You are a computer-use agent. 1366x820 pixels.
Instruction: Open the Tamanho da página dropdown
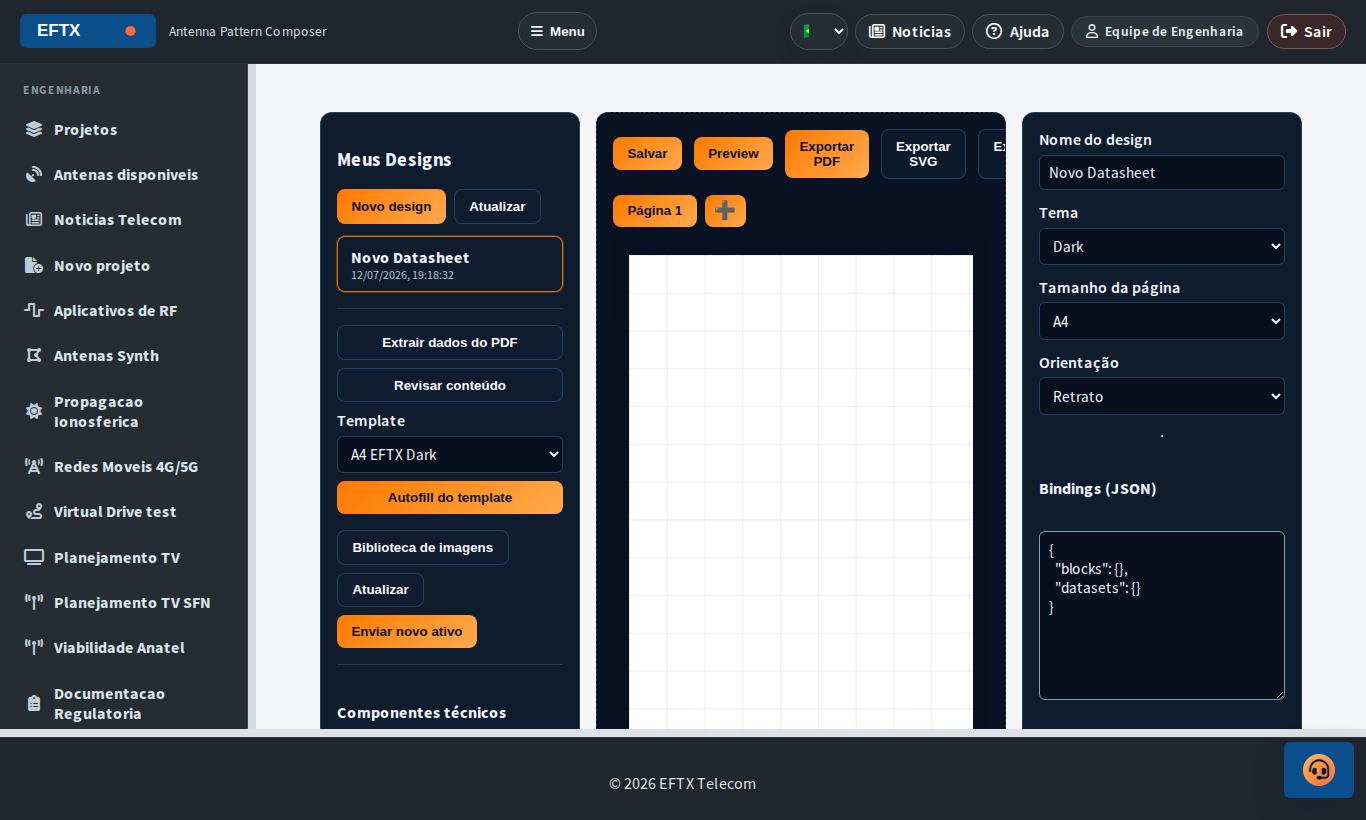(1162, 321)
